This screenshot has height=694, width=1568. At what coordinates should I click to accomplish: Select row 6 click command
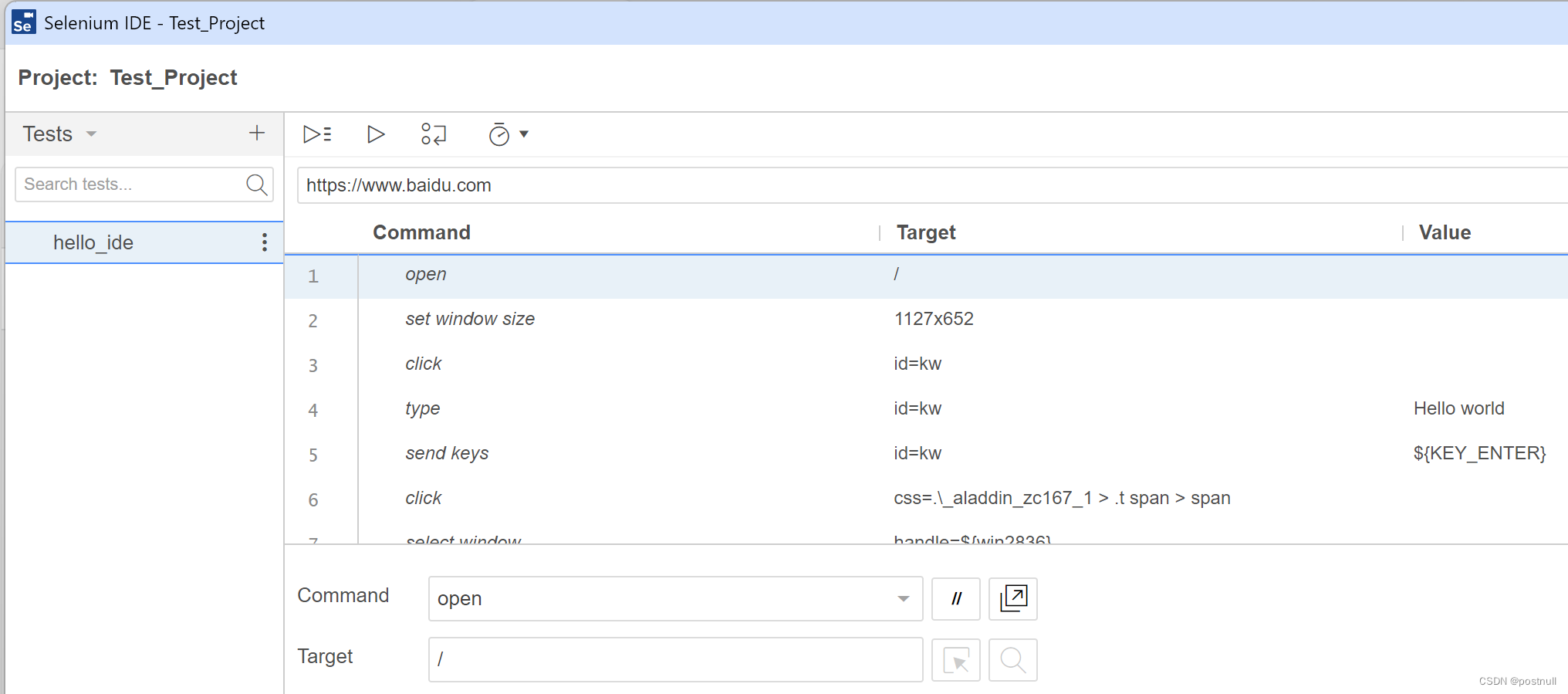tap(926, 499)
